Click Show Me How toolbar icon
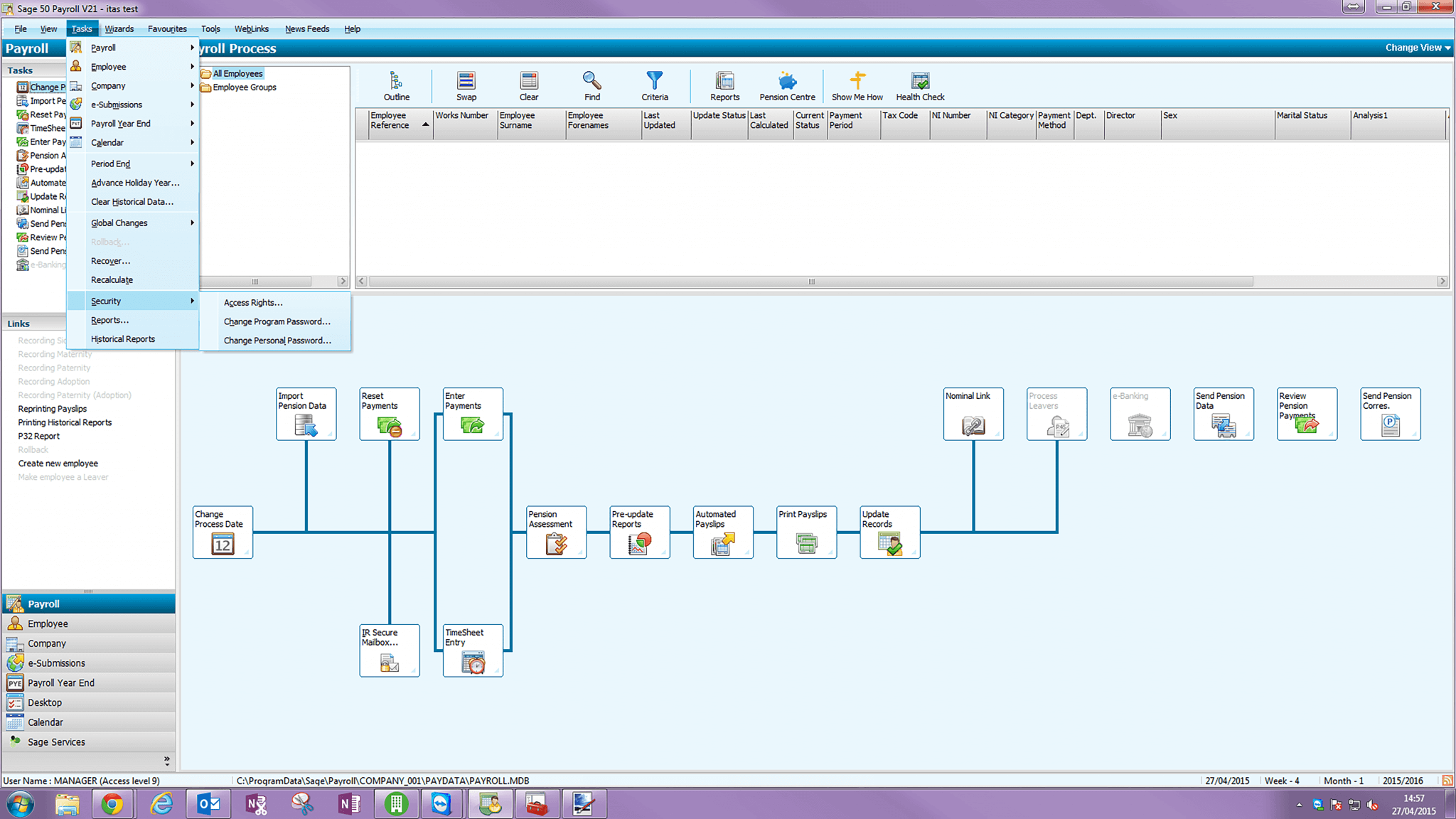Screen dimensions: 1456x819 coord(857,86)
